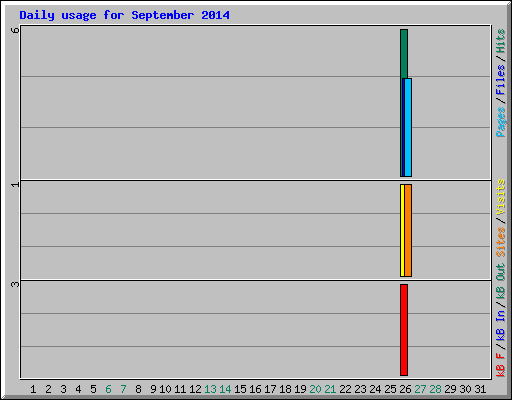Click the bottom chart's y-axis value 3
Screen dimensions: 512x400
click(15, 284)
